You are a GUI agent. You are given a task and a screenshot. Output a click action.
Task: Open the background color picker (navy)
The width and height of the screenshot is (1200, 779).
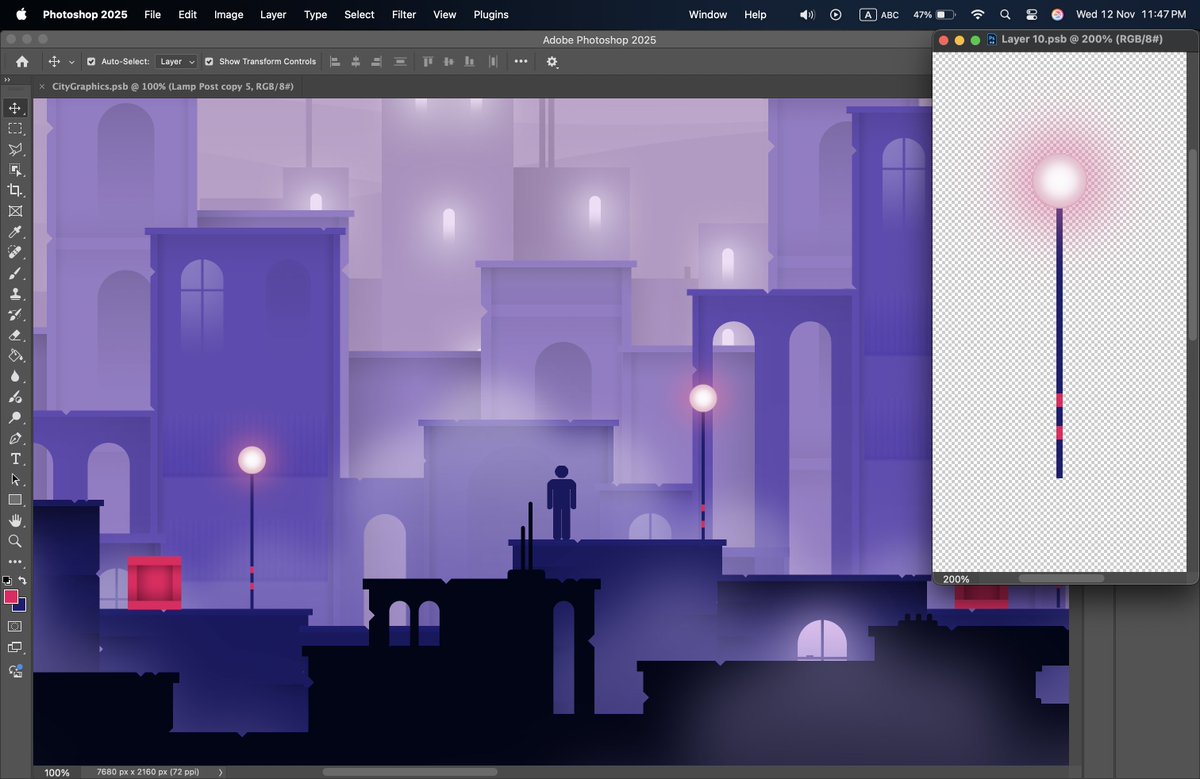coord(21,605)
